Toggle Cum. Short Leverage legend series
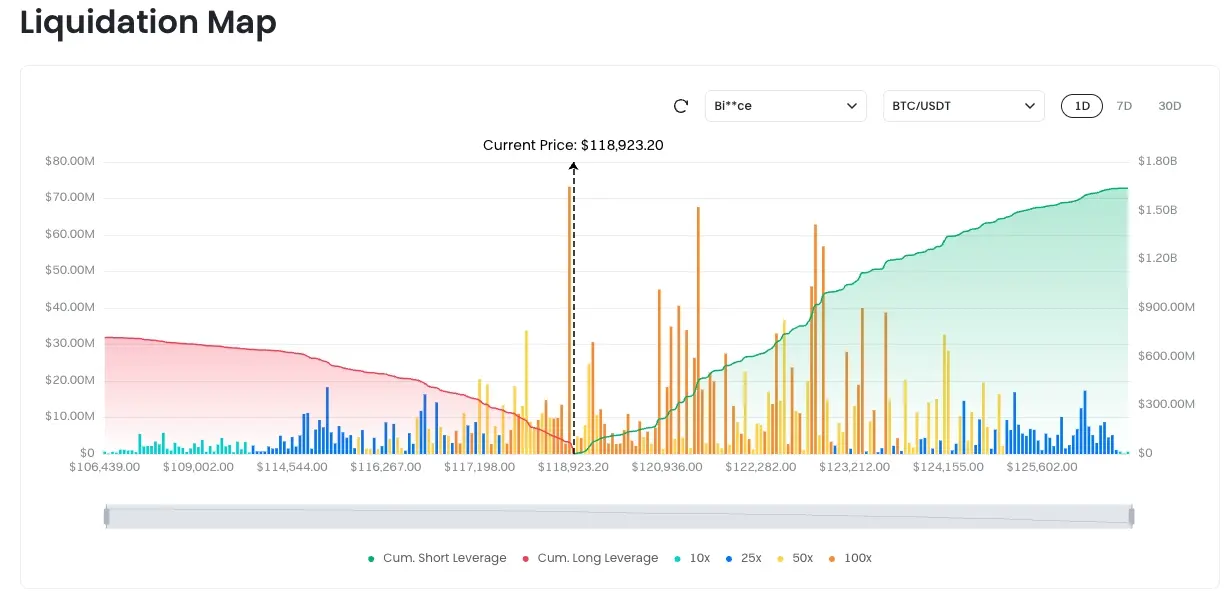The image size is (1225, 592). [x=437, y=558]
